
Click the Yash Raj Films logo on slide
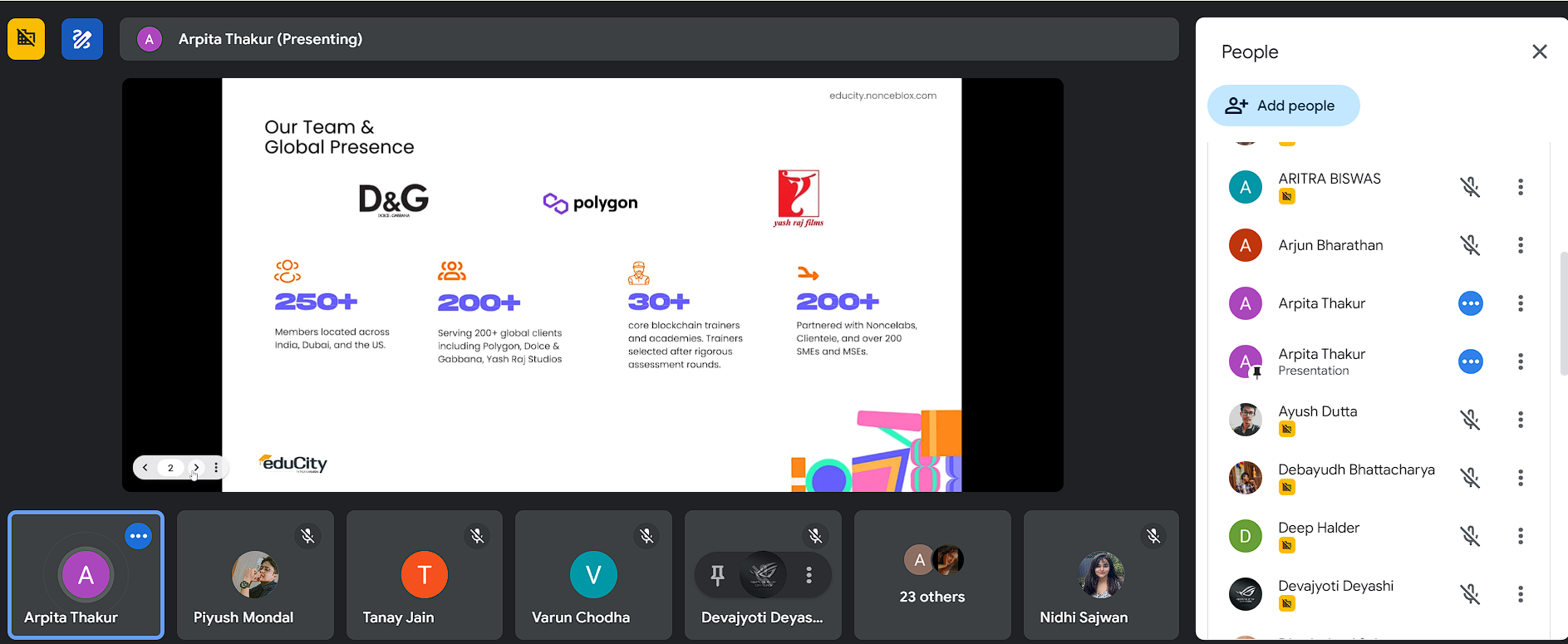[799, 198]
